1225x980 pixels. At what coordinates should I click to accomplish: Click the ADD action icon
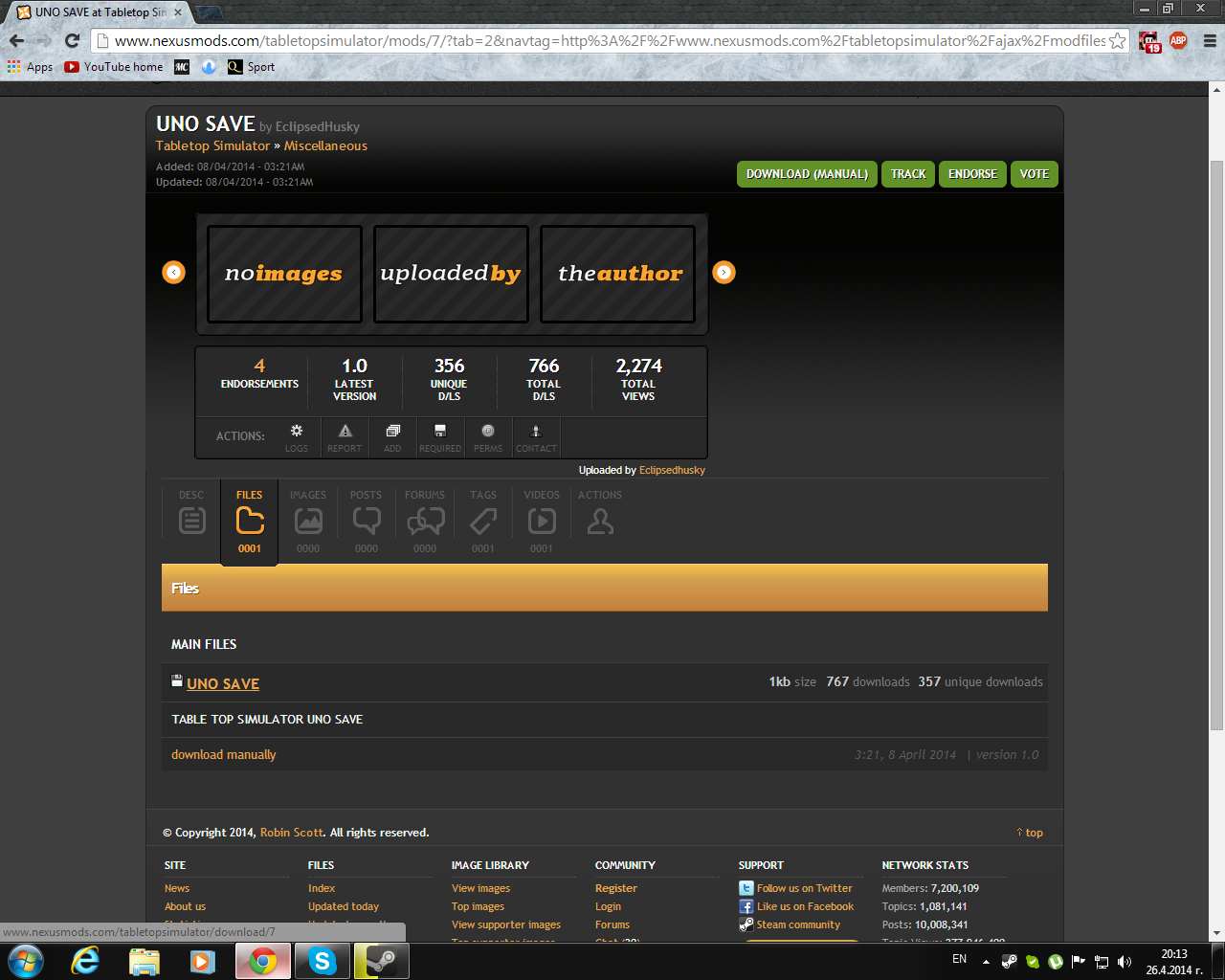[392, 437]
